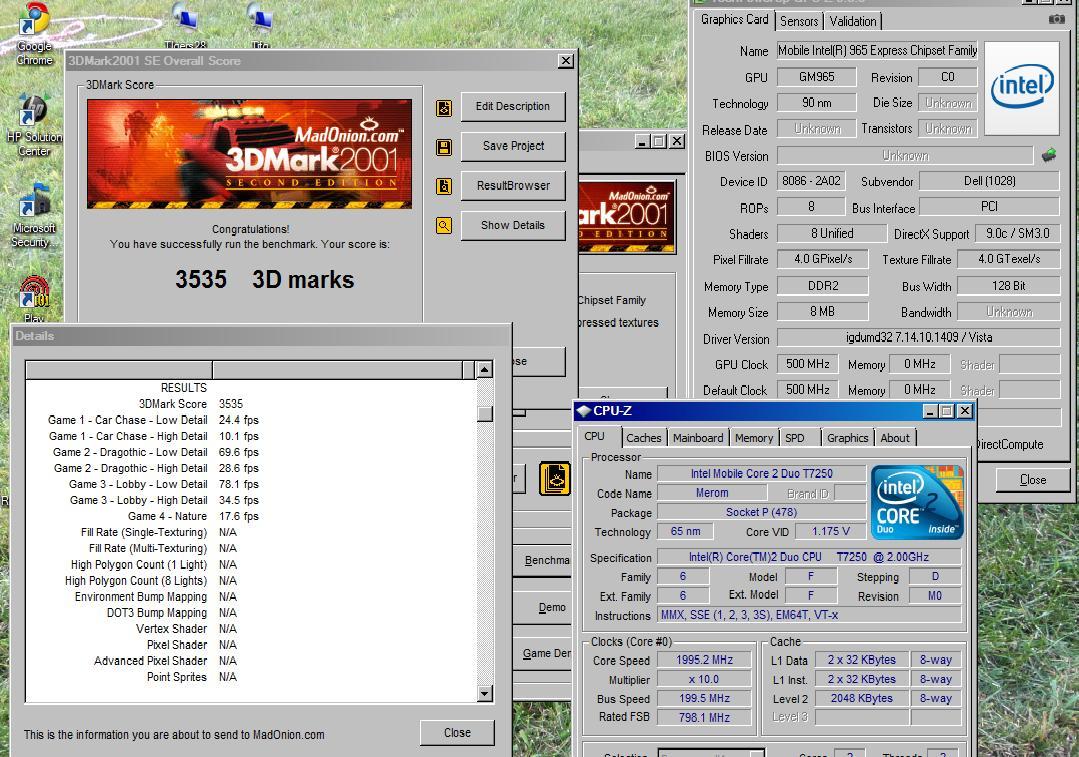Click the CPU-Z Name field Intel Mobile Core 2 Duo
Screen dimensions: 1079x757
[761, 473]
